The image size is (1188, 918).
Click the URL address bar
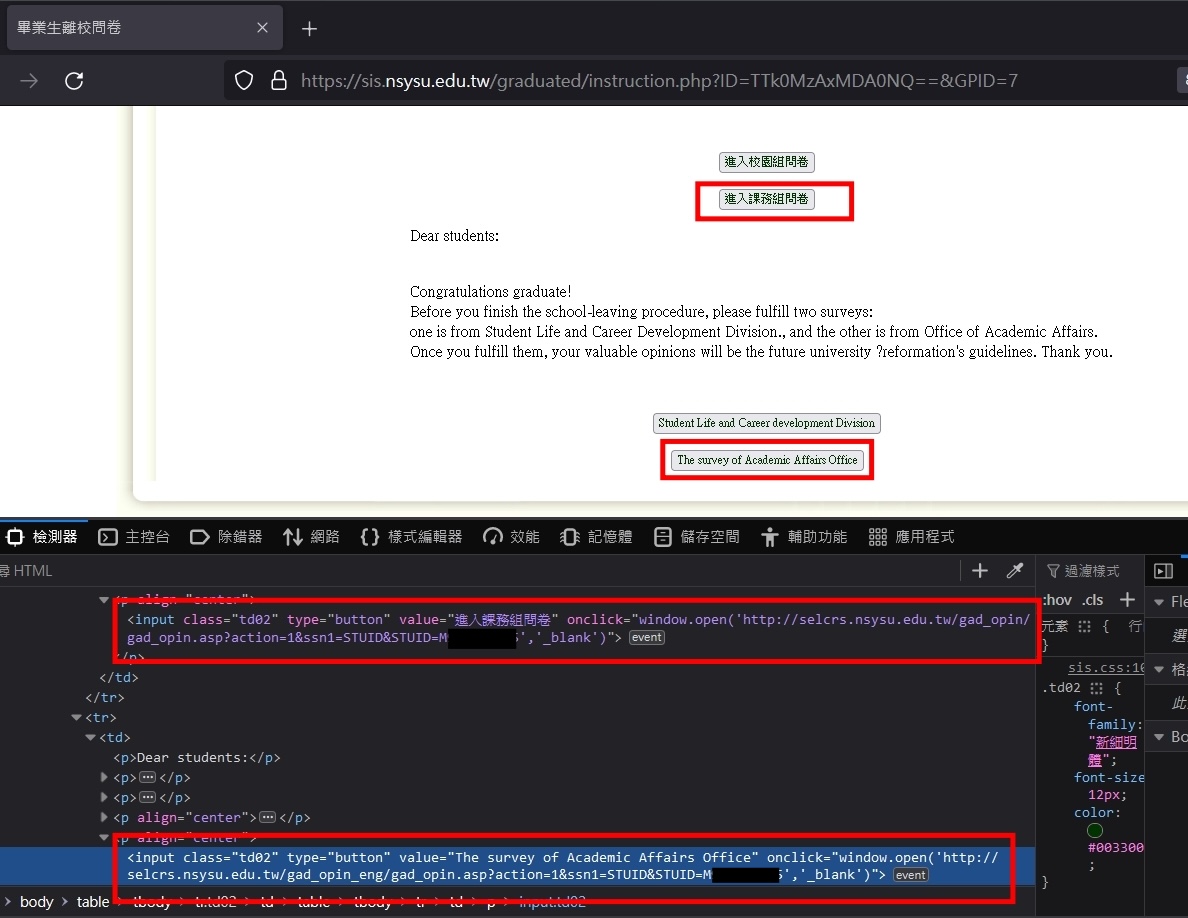pos(659,80)
